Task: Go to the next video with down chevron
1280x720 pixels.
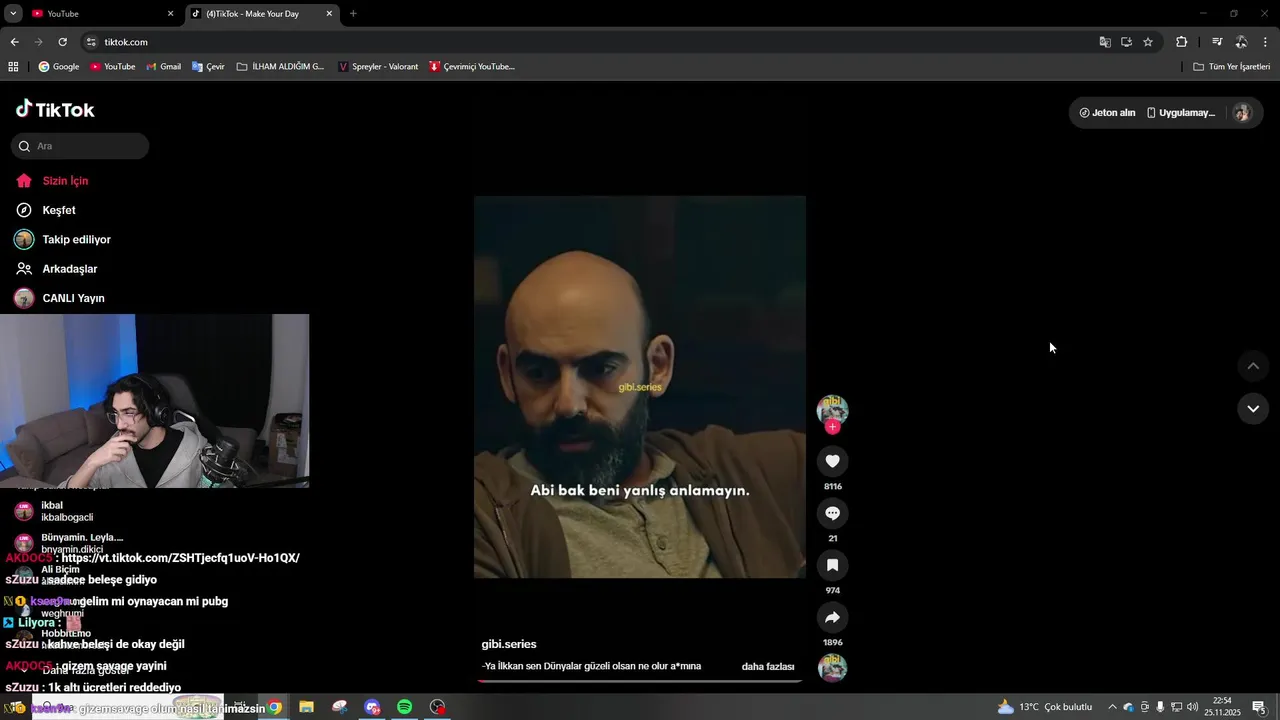Action: click(x=1253, y=408)
